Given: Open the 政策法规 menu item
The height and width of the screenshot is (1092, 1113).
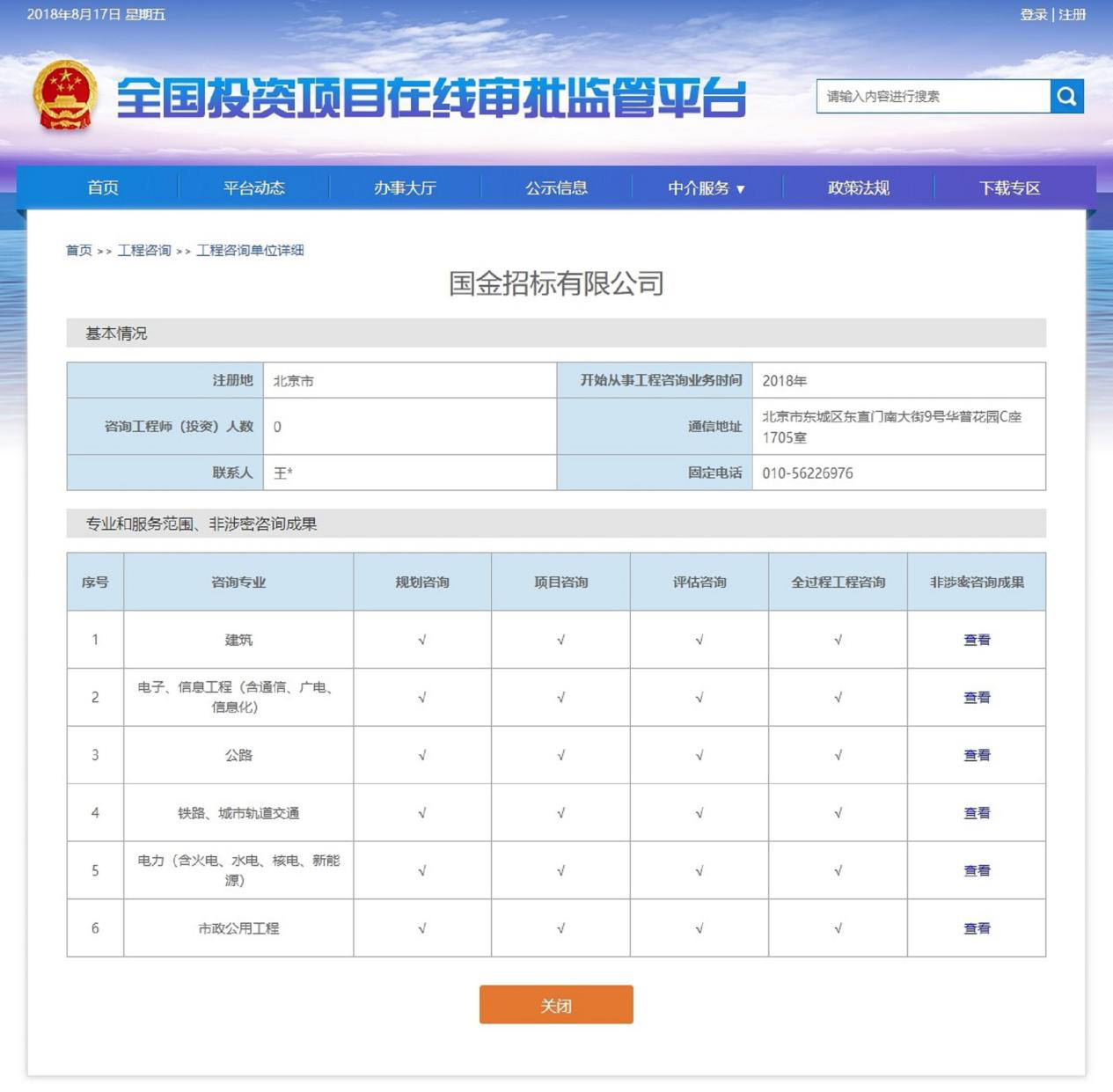Looking at the screenshot, I should [x=858, y=188].
